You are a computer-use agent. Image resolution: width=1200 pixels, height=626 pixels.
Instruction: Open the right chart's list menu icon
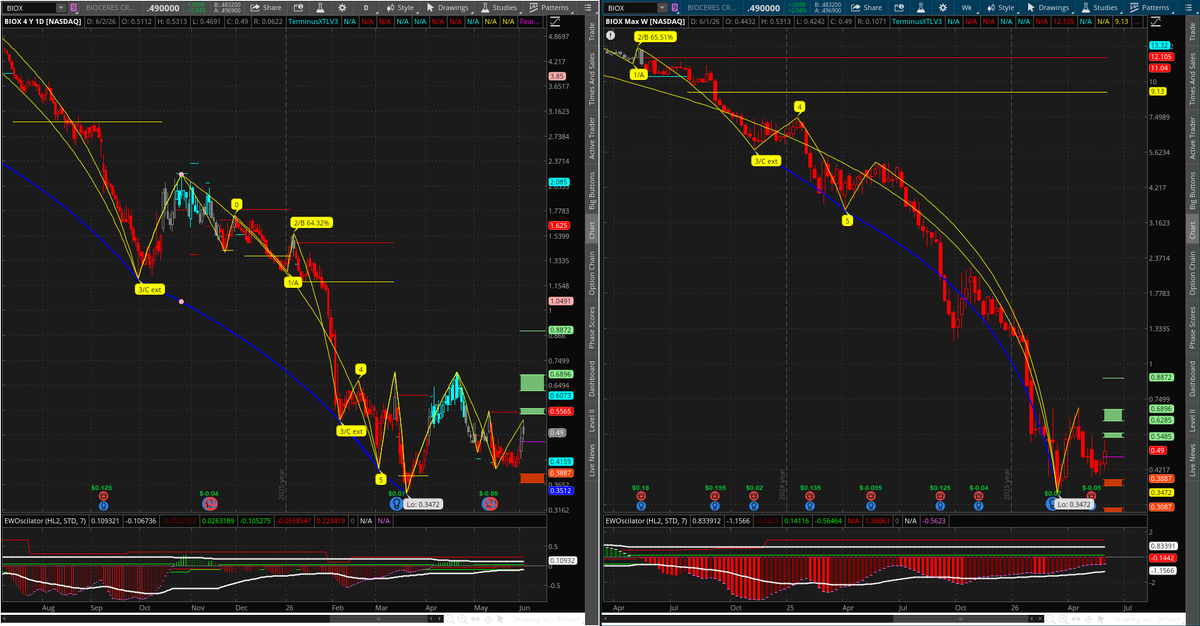tap(1187, 8)
